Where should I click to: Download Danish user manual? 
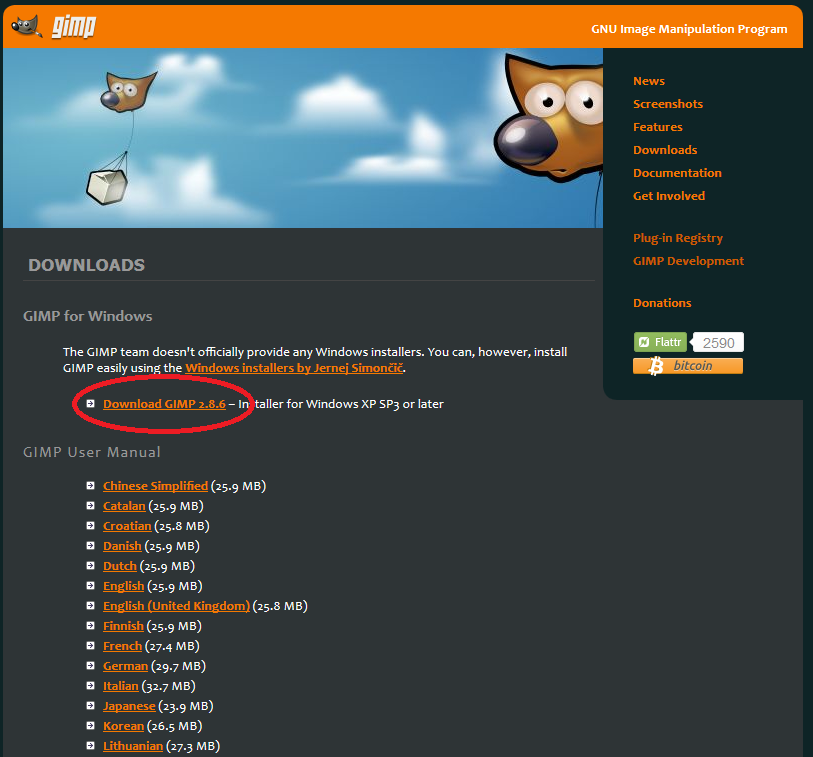point(122,546)
